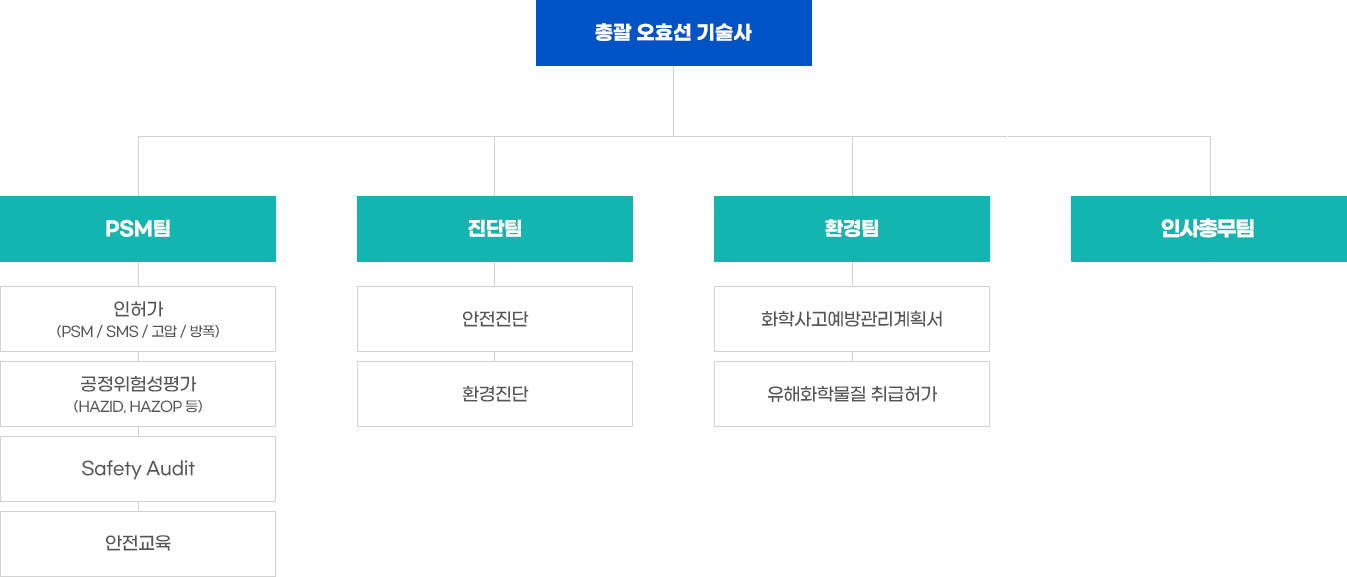Image resolution: width=1347 pixels, height=577 pixels.
Task: Click the 공정위험성평가 item box
Action: point(138,394)
